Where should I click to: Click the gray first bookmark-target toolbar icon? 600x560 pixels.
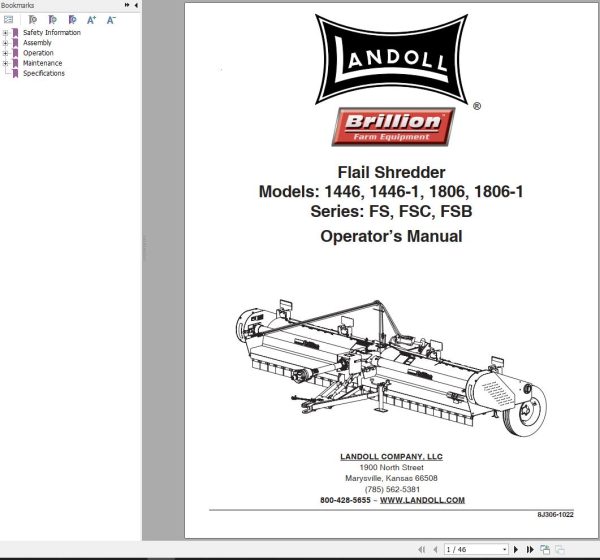[x=33, y=20]
